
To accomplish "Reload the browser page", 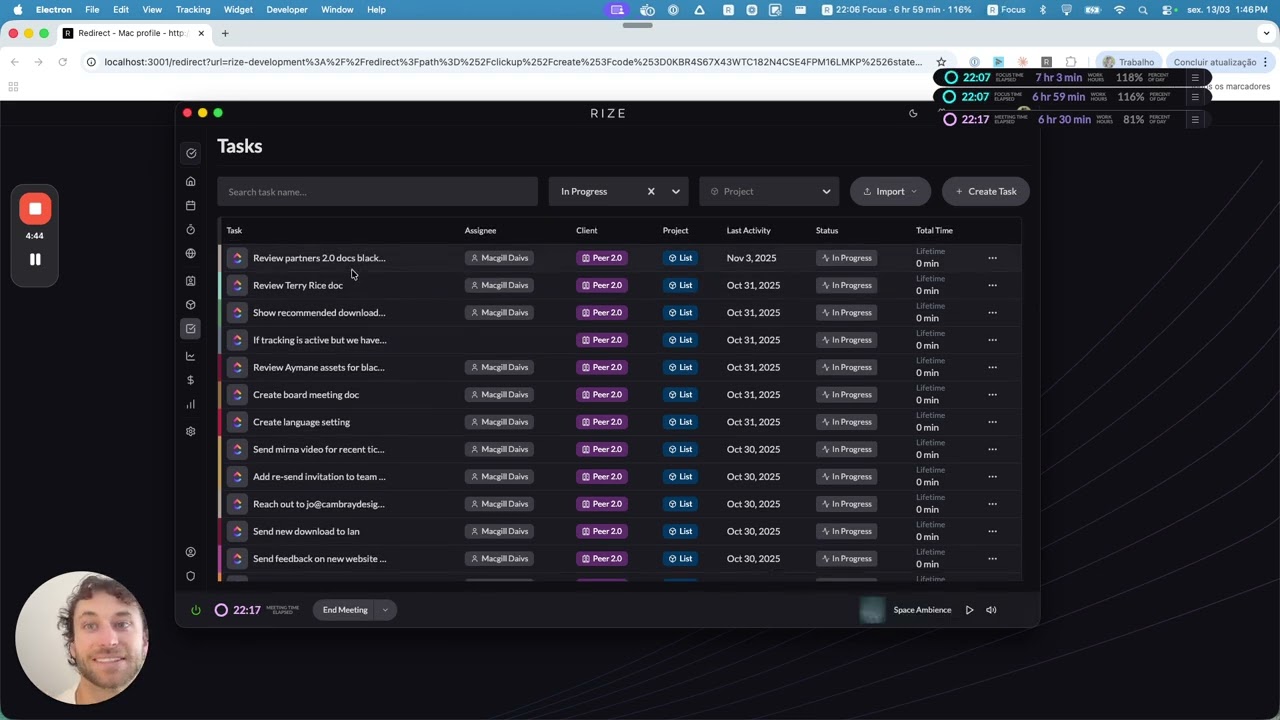I will click(x=62, y=62).
